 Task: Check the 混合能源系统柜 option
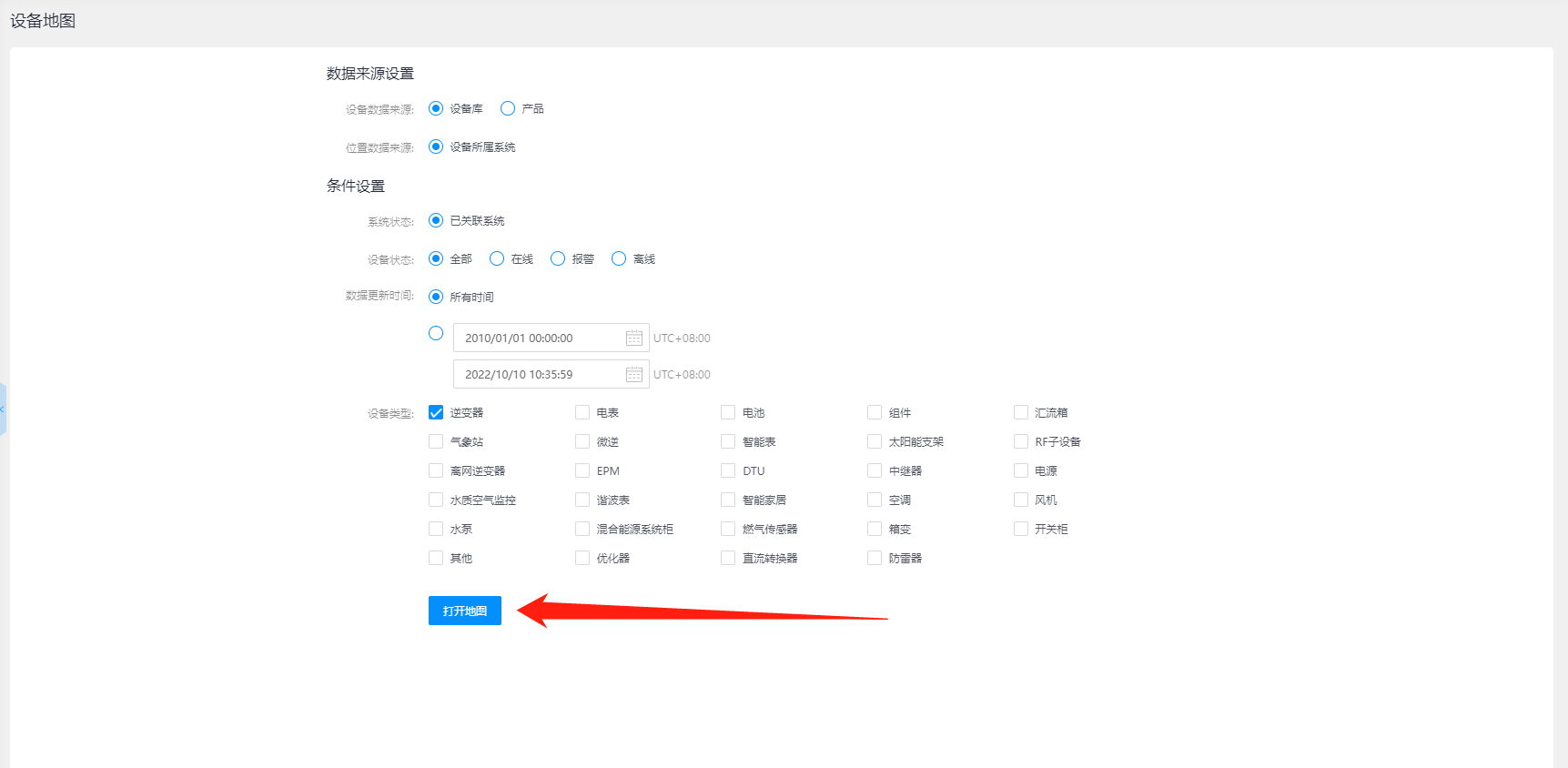(582, 530)
